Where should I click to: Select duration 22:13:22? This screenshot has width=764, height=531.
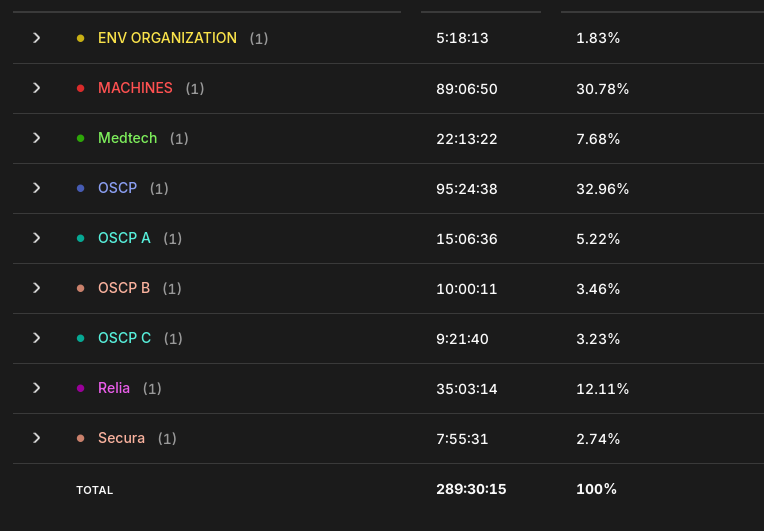pos(466,139)
